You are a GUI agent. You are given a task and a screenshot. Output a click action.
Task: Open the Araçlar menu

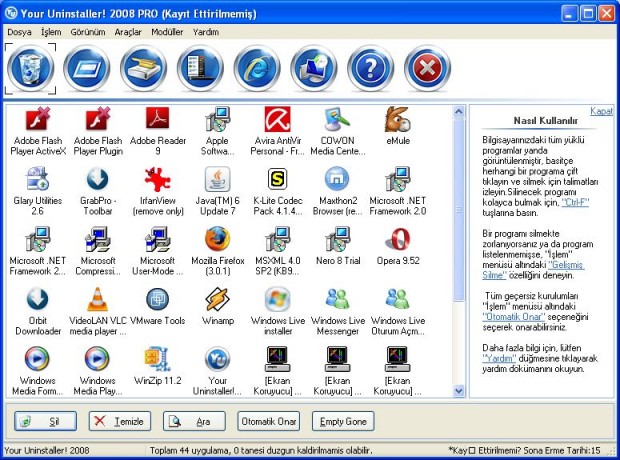(x=128, y=32)
